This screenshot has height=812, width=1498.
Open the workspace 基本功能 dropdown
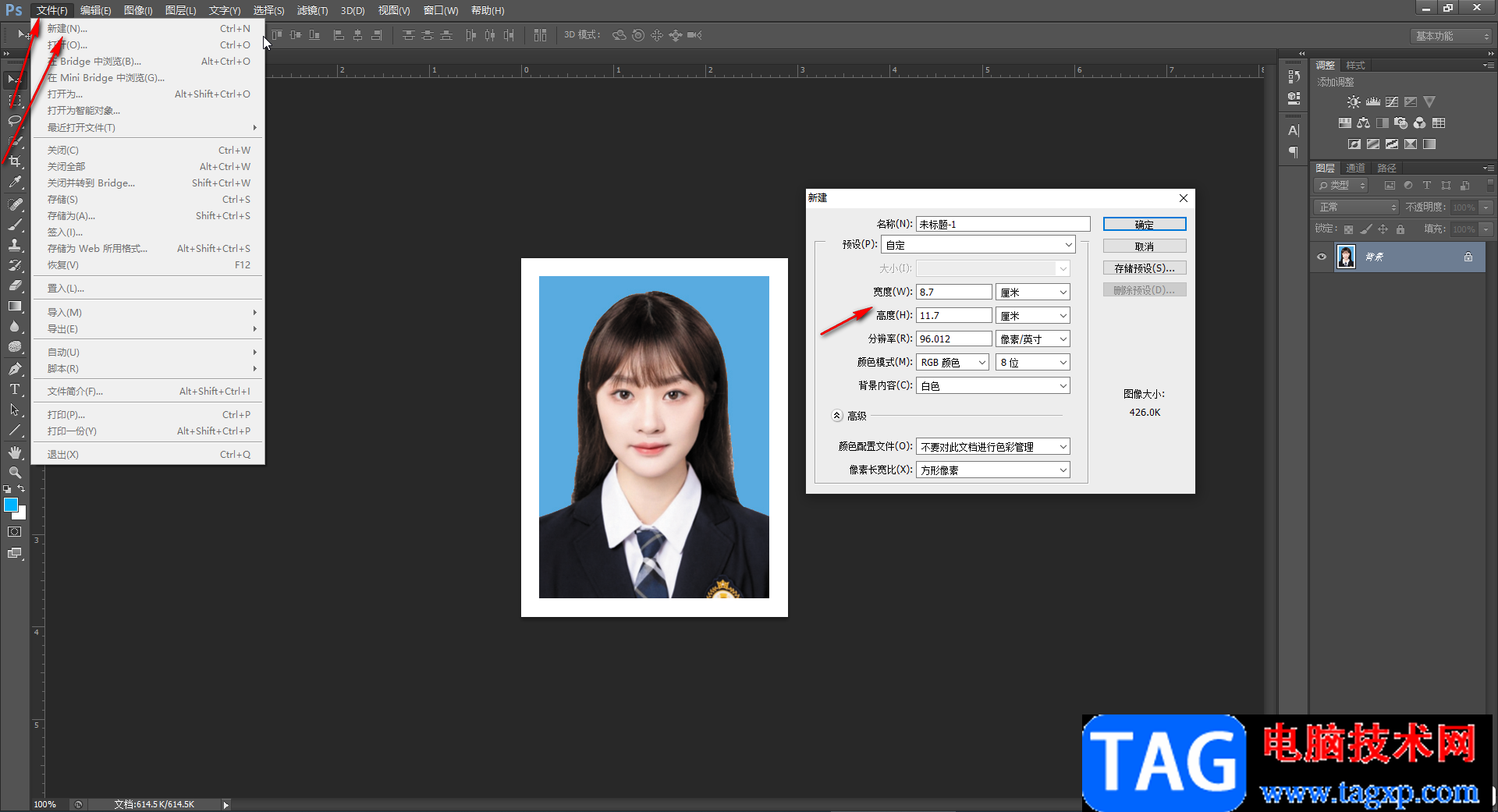(1452, 37)
